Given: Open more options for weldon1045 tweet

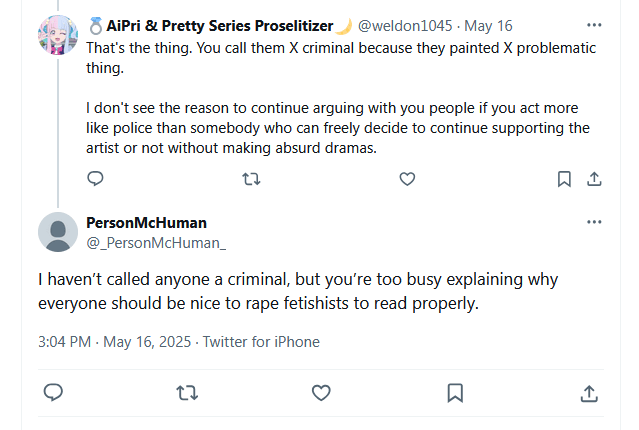Looking at the screenshot, I should pyautogui.click(x=595, y=23).
